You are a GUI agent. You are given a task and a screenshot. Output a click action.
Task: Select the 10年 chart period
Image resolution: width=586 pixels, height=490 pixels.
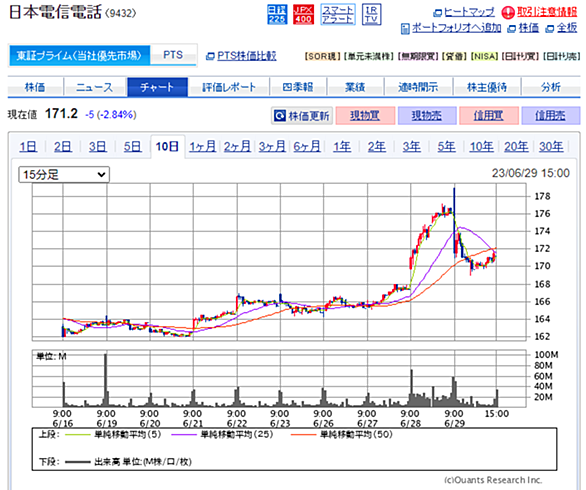coord(481,147)
